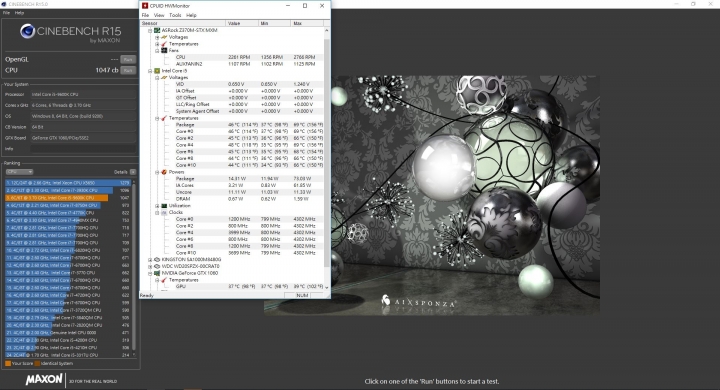Click the 2261 RPM CPU fan value
The height and width of the screenshot is (390, 720).
click(239, 57)
